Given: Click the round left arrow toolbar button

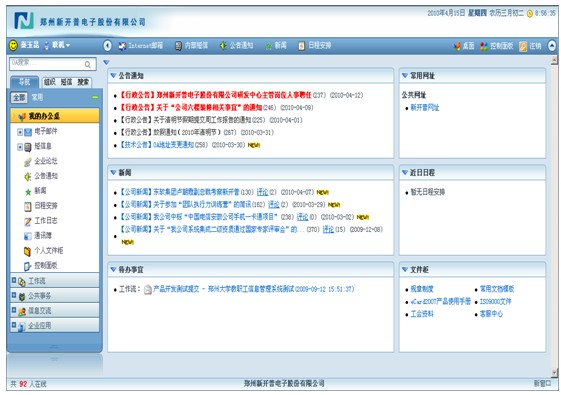Looking at the screenshot, I should (x=107, y=45).
